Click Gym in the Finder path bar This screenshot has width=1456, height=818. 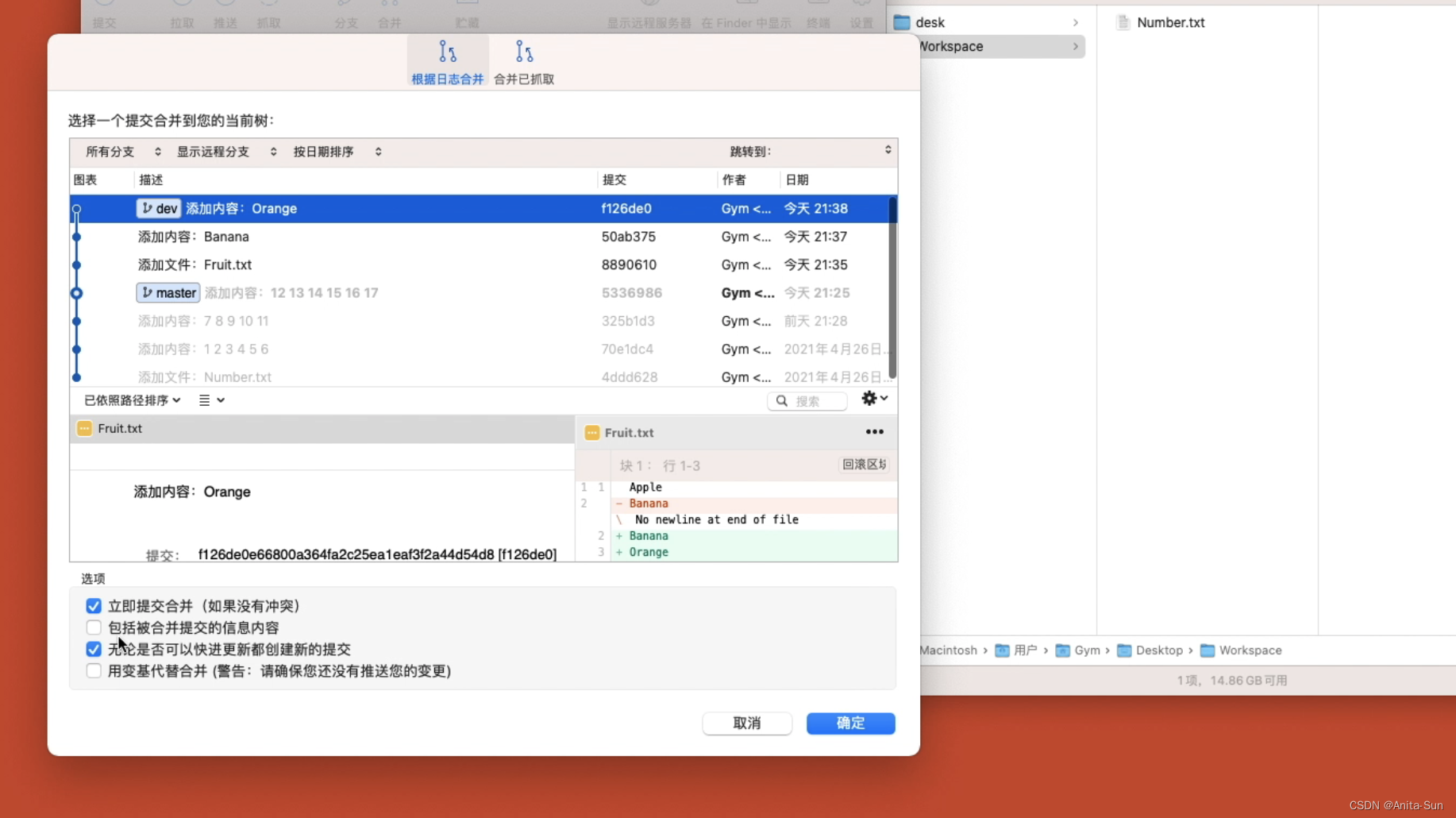[x=1077, y=650]
